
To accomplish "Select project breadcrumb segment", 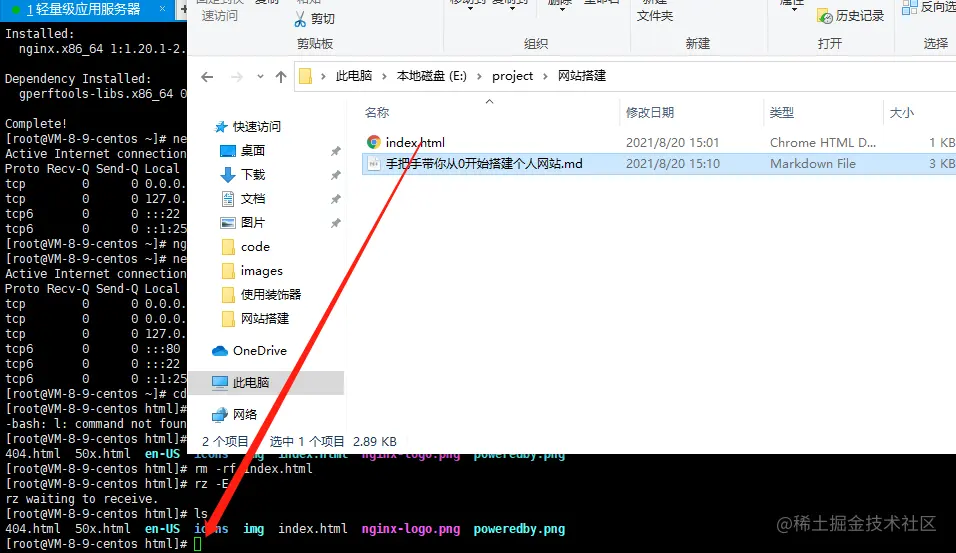I will point(512,76).
